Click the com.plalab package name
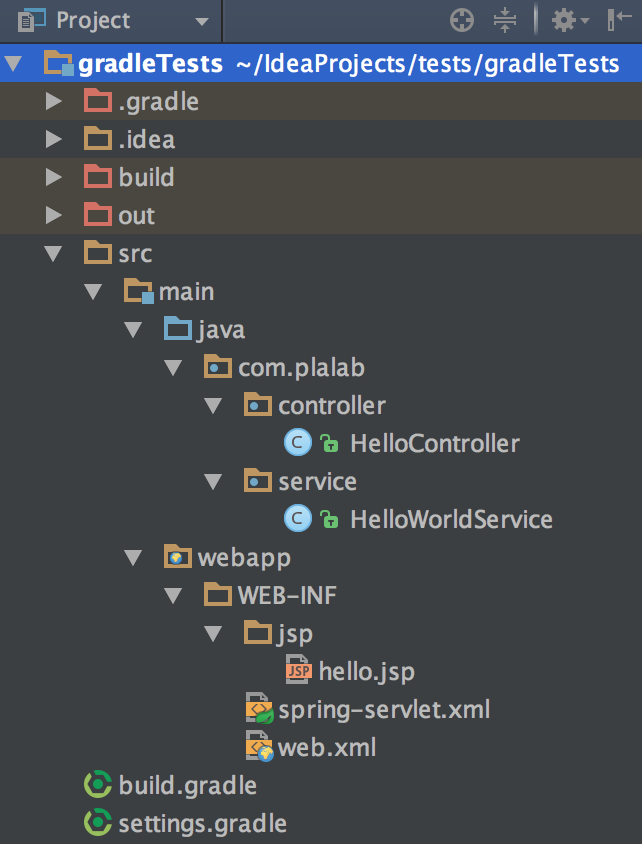The width and height of the screenshot is (642, 844). tap(301, 369)
